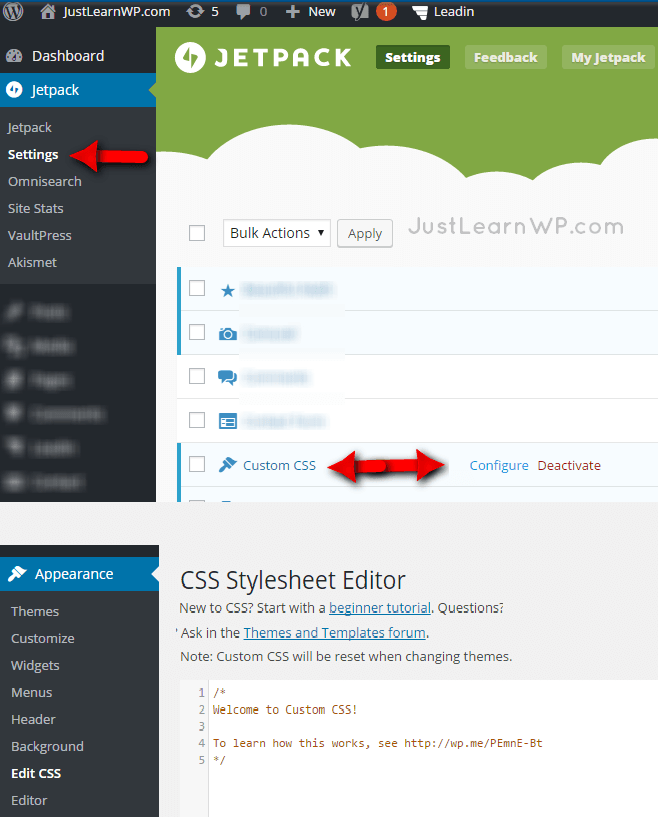658x817 pixels.
Task: Click the large Jetpack header logo
Action: click(x=263, y=57)
